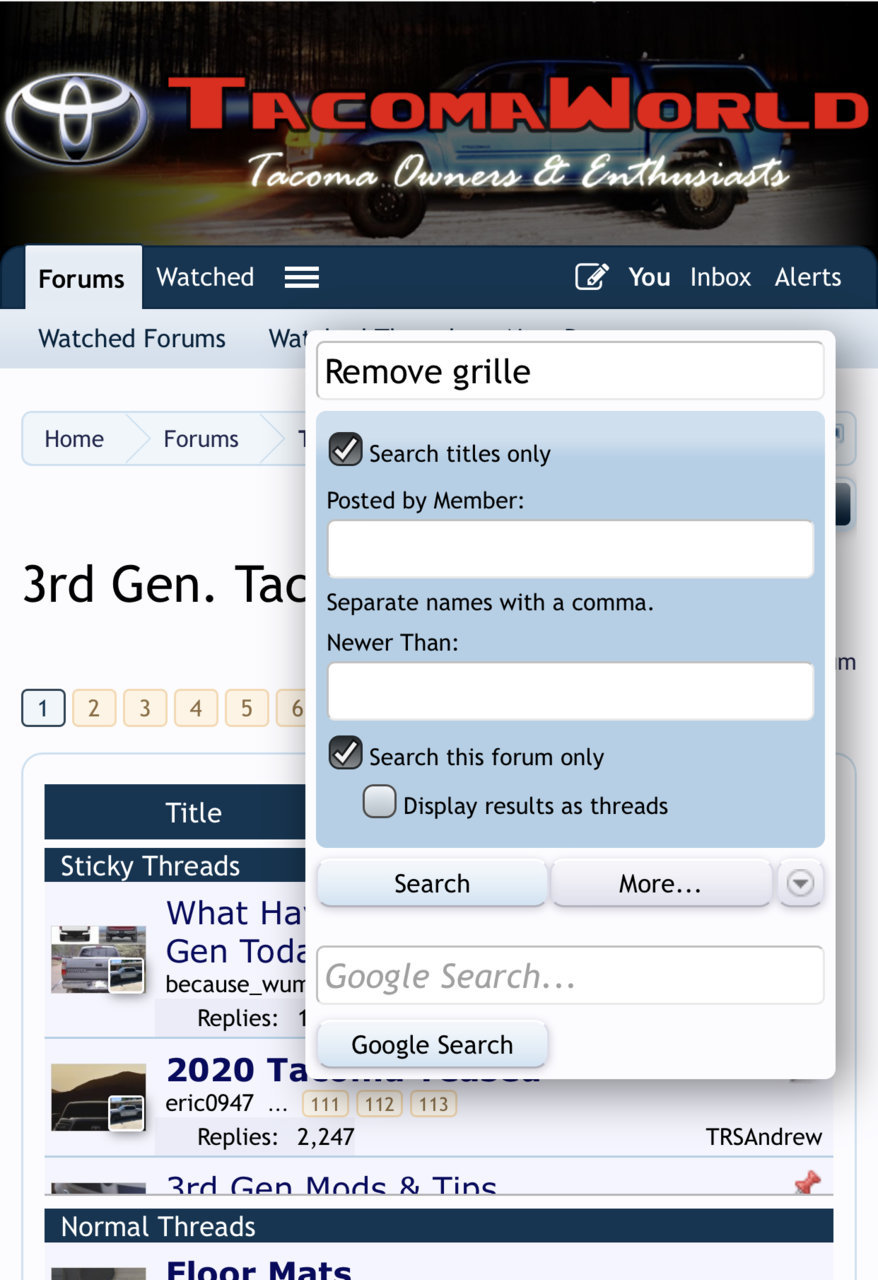Click the silver truck thread thumbnail
The width and height of the screenshot is (878, 1280).
[98, 959]
